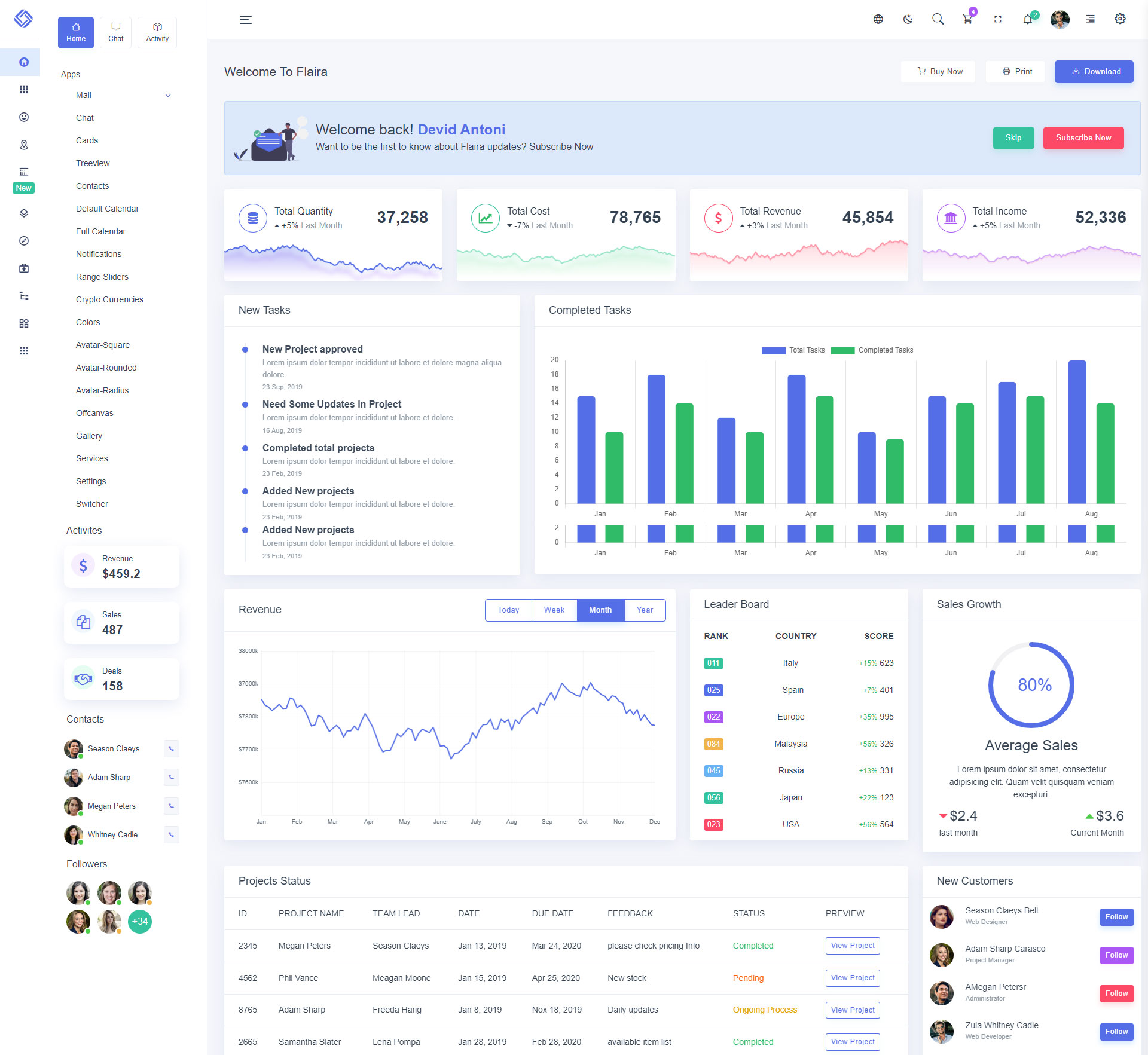Open the right sidebar lines icon

[x=1090, y=19]
